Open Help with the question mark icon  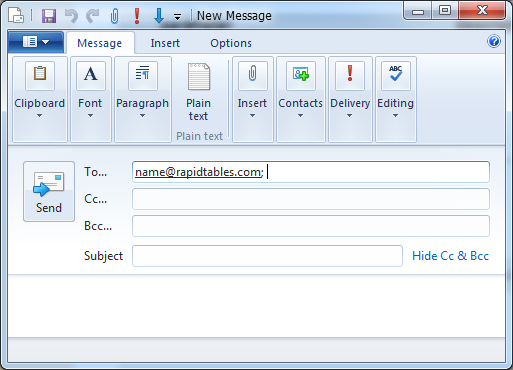[x=494, y=41]
